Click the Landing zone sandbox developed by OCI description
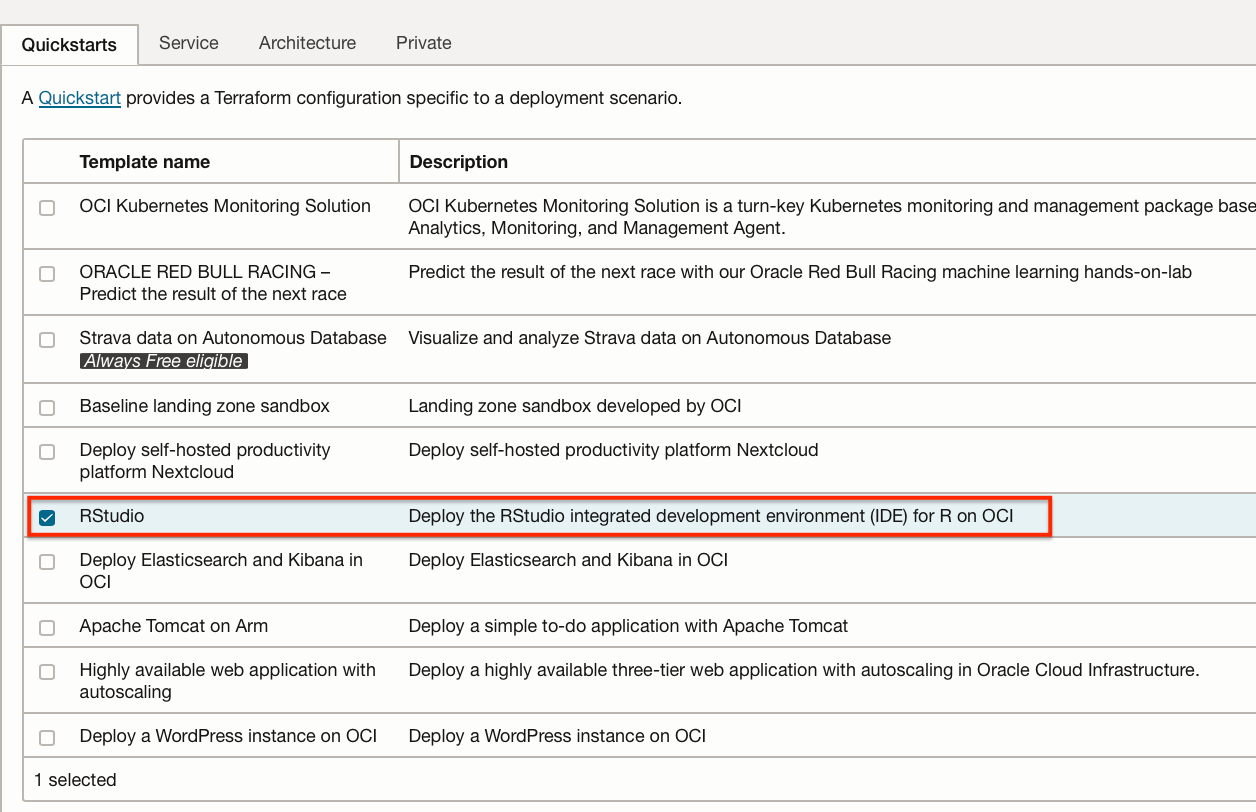Image resolution: width=1256 pixels, height=812 pixels. 575,406
